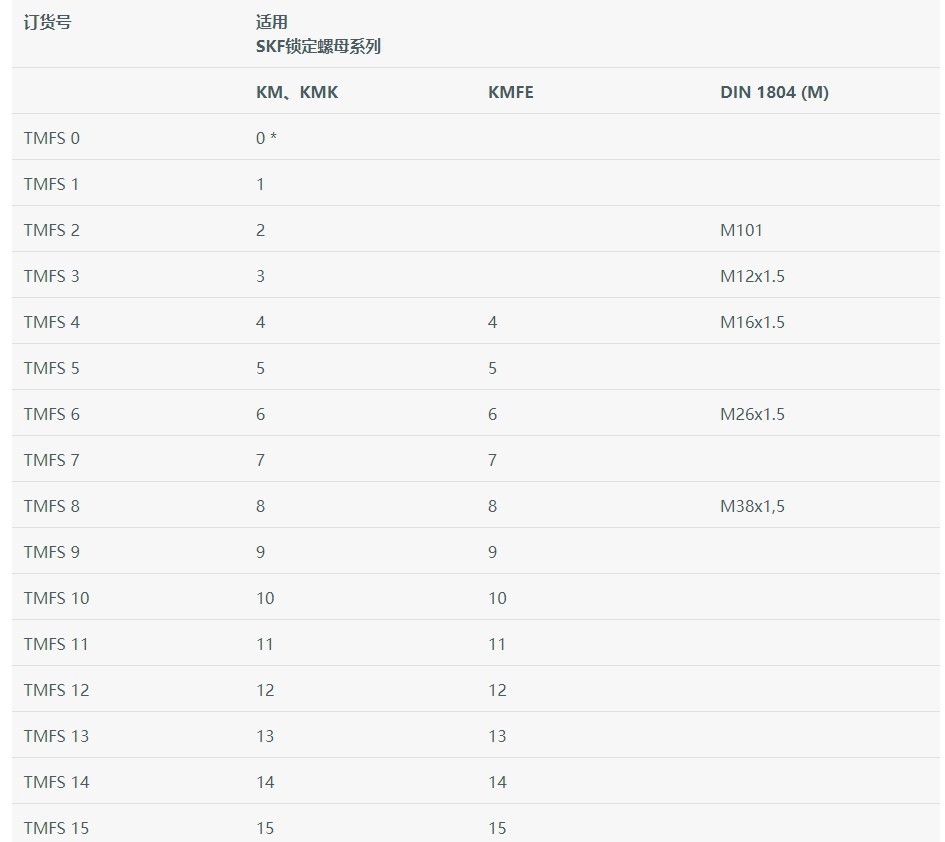945x842 pixels.
Task: Select the KM、KMK column header
Action: point(297,92)
